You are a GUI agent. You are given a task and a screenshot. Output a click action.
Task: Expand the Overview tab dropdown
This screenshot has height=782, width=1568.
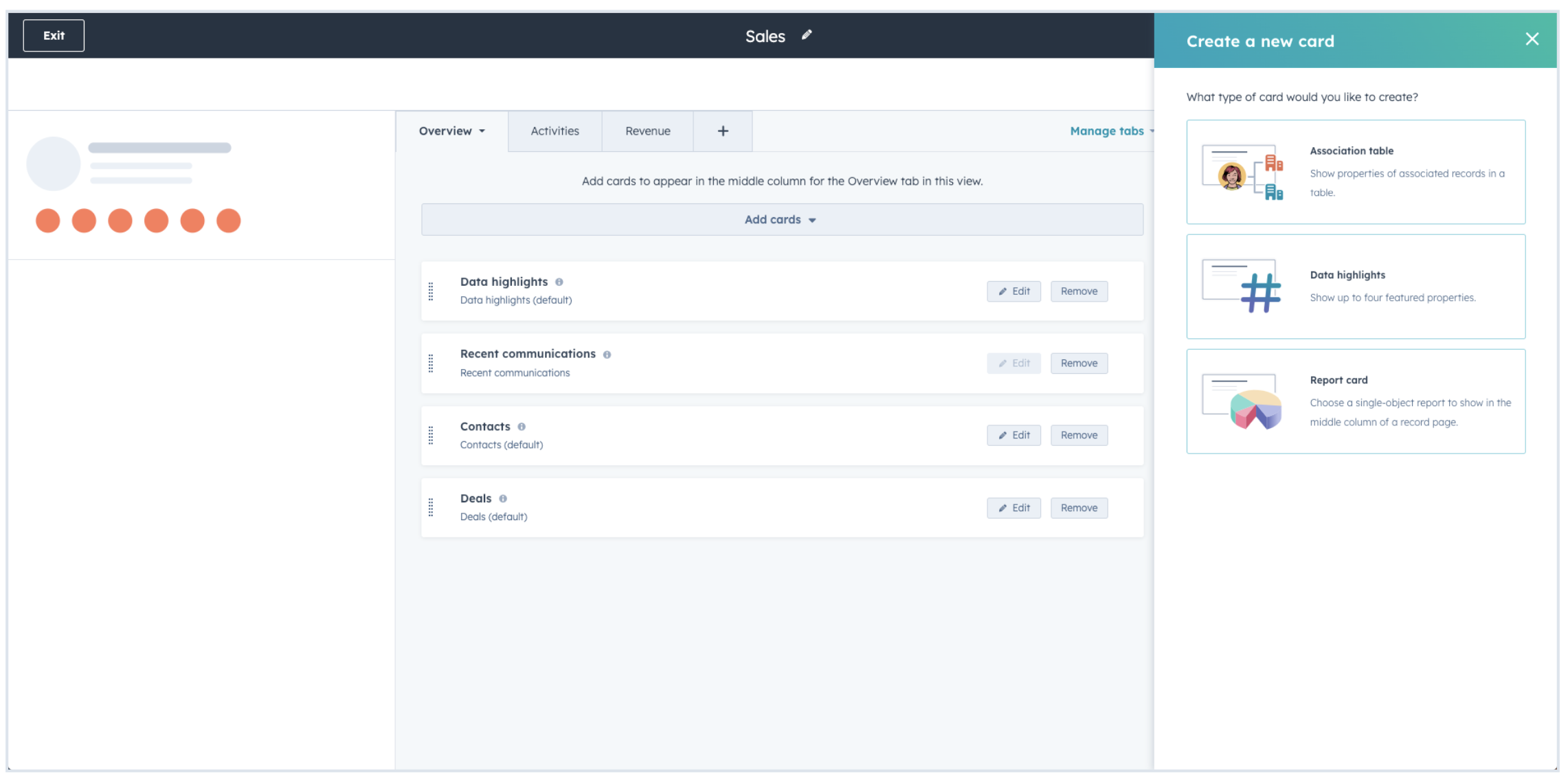pos(451,131)
